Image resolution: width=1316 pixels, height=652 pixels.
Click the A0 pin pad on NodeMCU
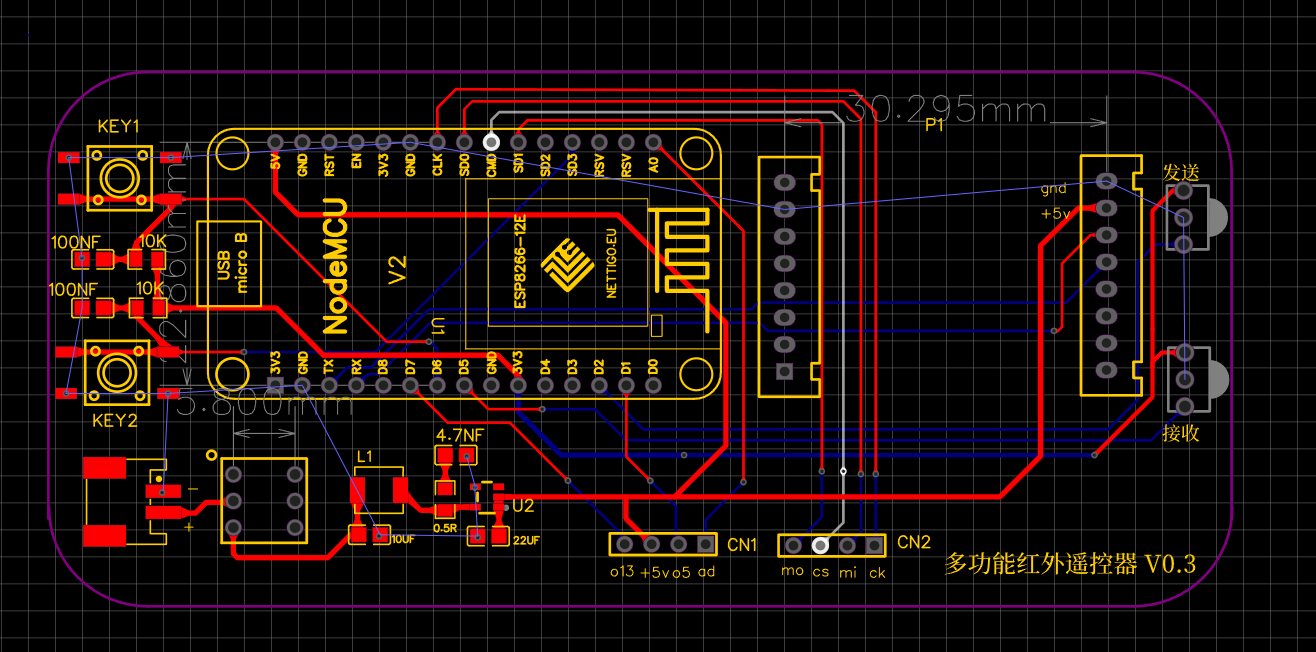click(x=653, y=142)
